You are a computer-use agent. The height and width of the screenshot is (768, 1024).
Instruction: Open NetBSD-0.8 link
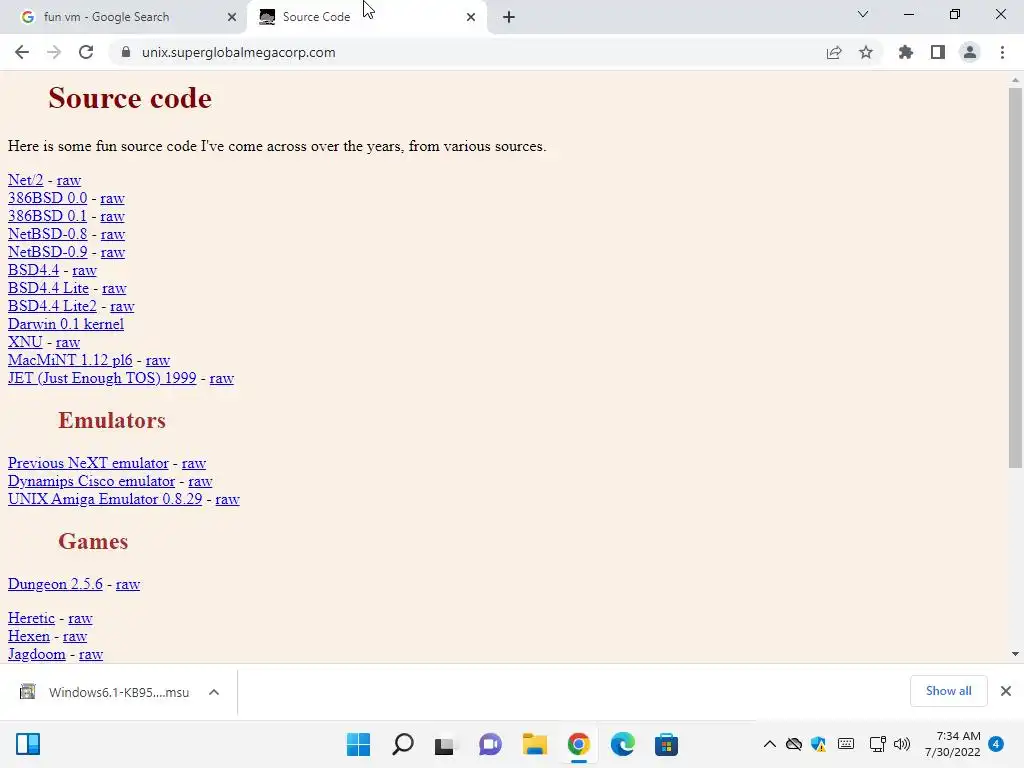click(48, 234)
